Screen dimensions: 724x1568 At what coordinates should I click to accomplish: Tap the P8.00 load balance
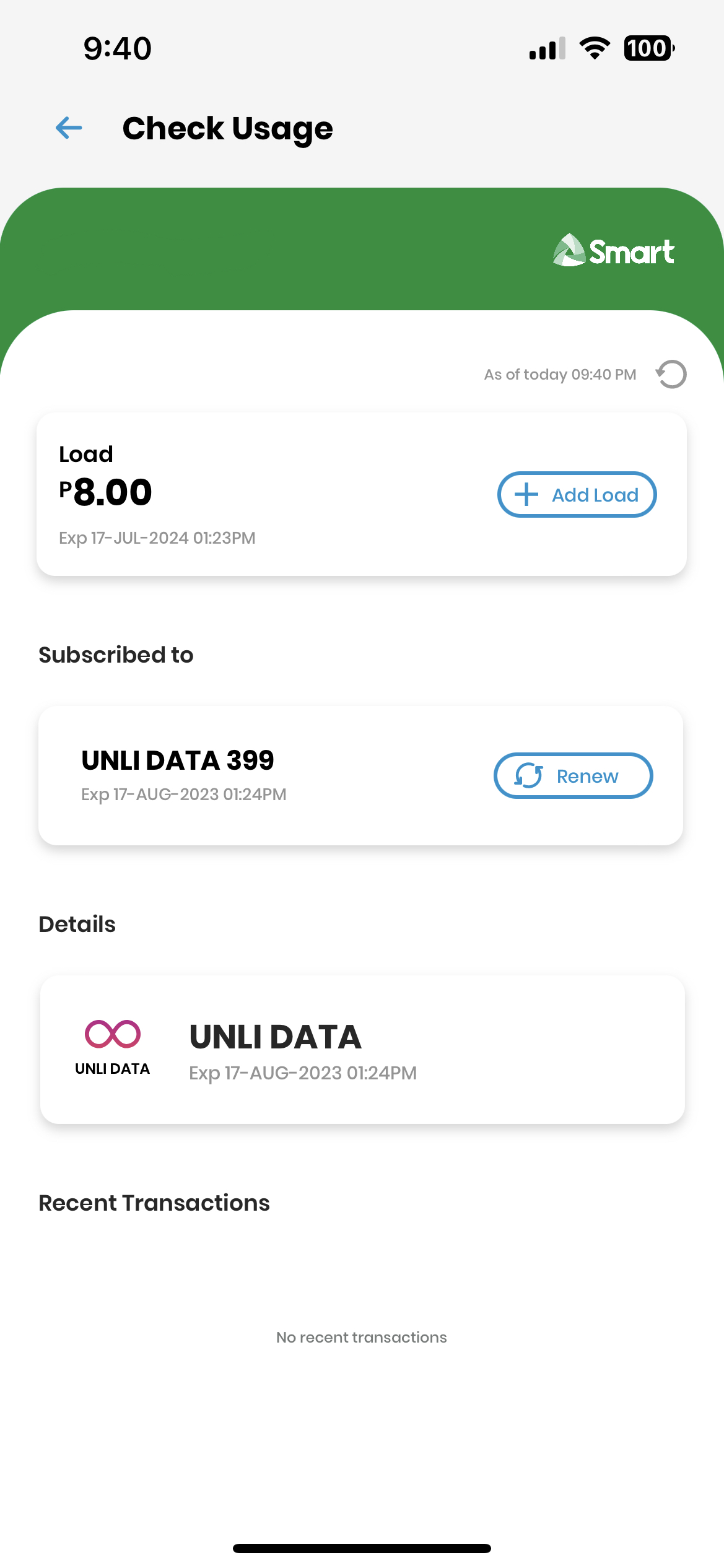tap(106, 492)
